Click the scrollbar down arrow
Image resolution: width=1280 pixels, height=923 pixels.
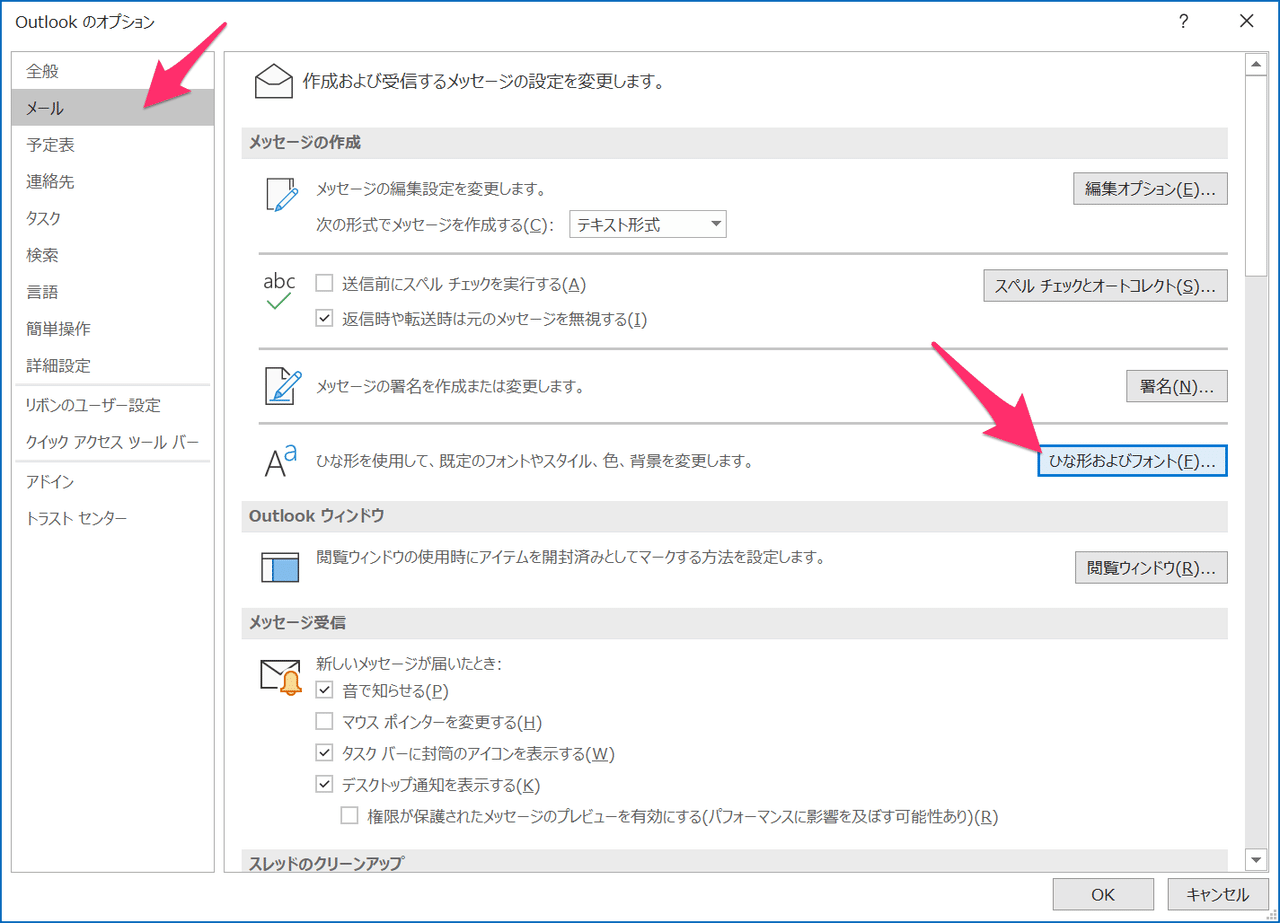pos(1256,858)
